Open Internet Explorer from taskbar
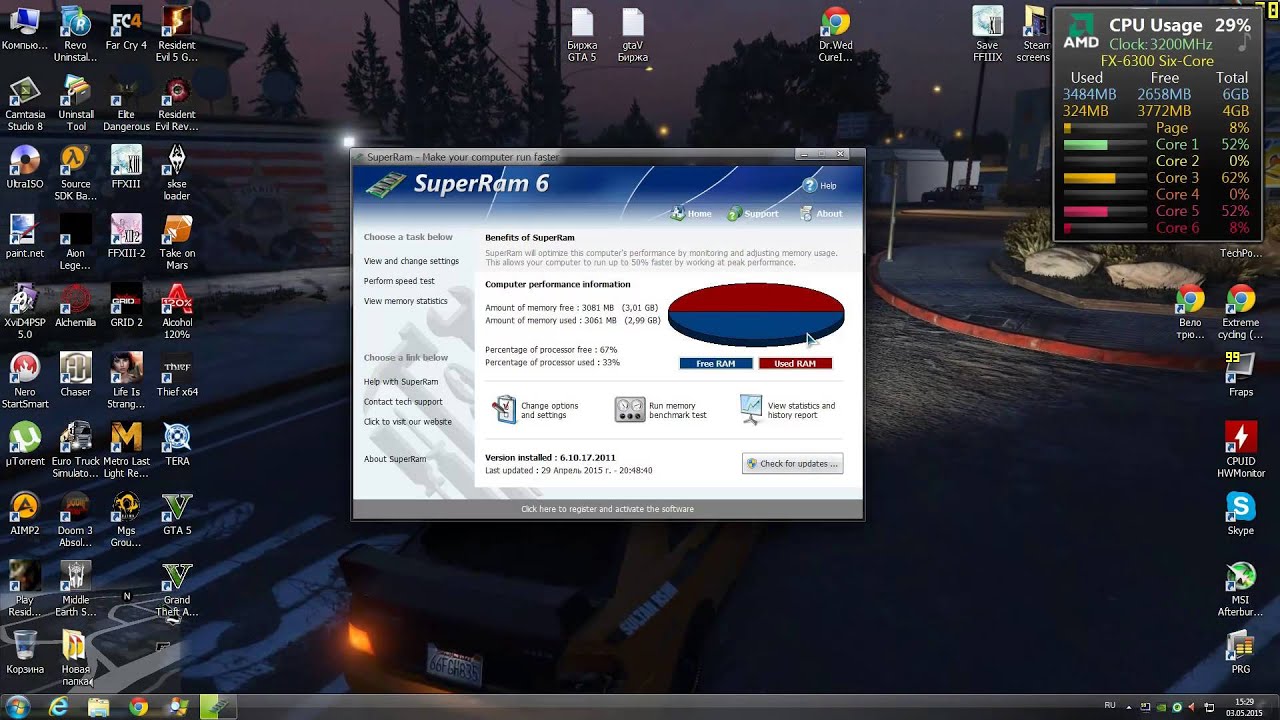Screen dimensions: 1280x720 [59, 707]
